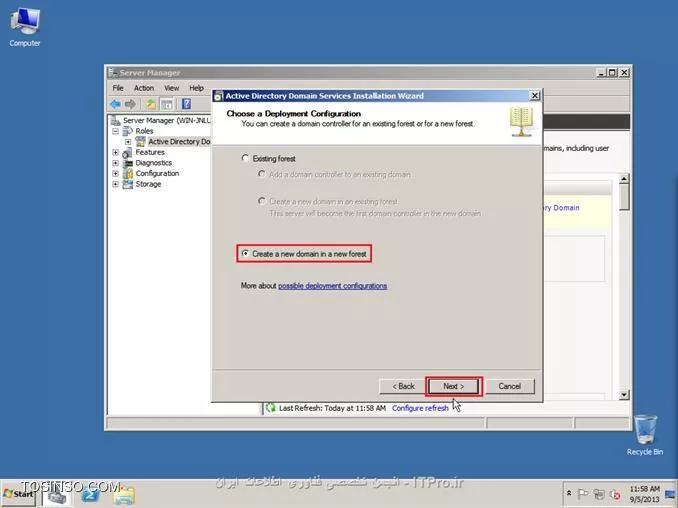Screen dimensions: 678x508
Task: Click the Up one level toolbar icon
Action: [x=150, y=104]
